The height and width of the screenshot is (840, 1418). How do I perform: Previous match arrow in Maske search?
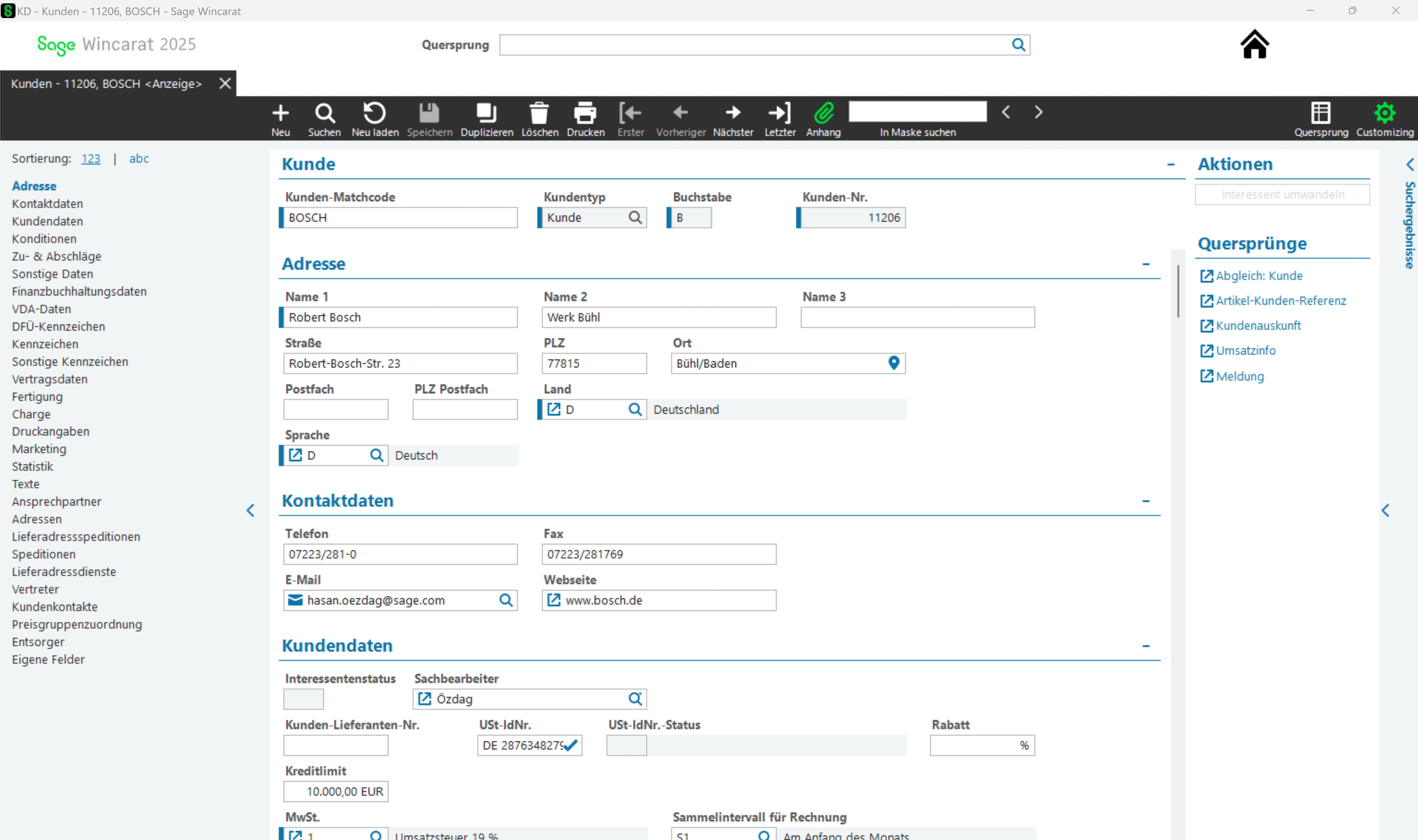coord(1006,112)
